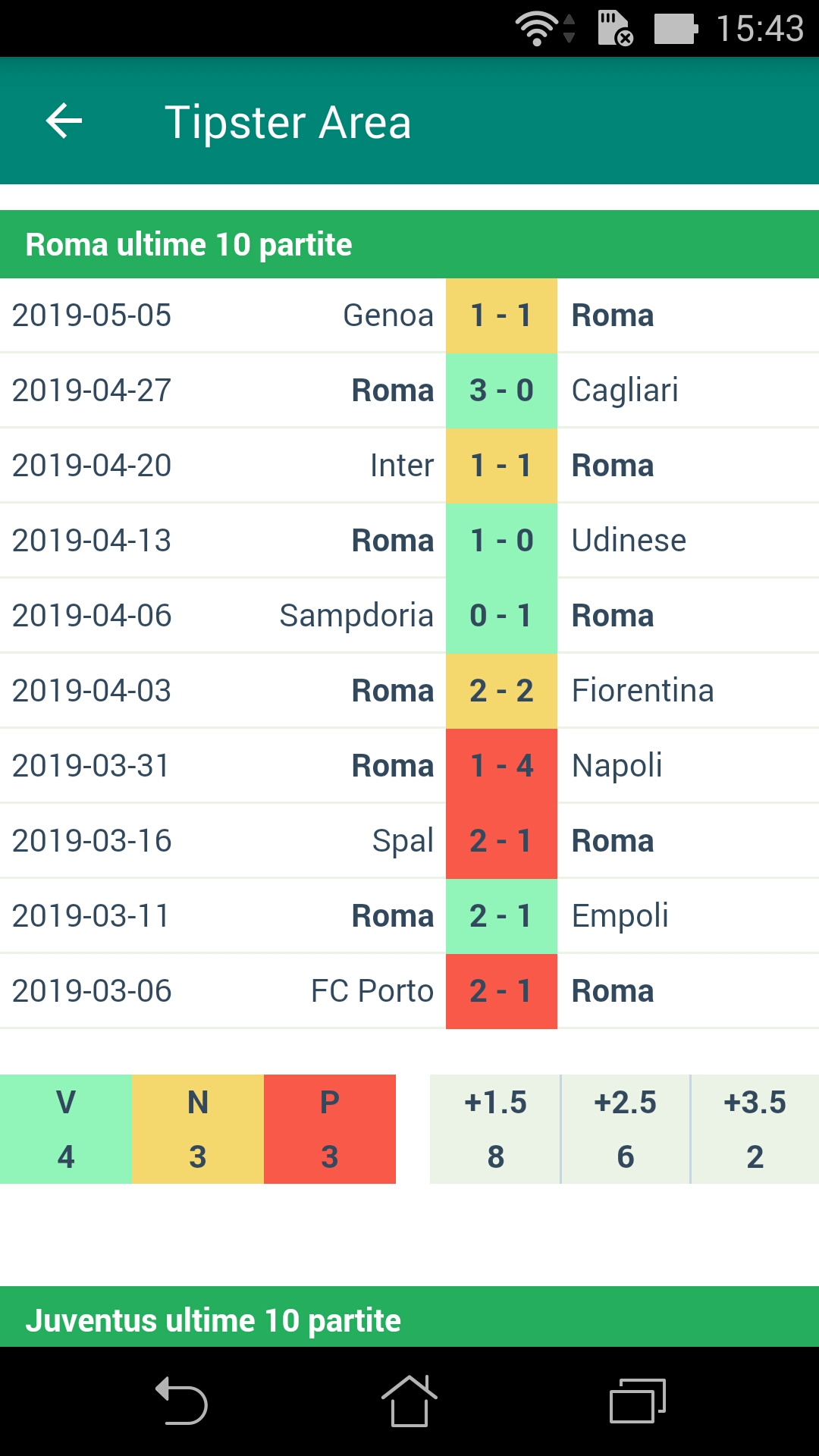819x1456 pixels.
Task: Tap the +1.5 goals stat cell
Action: [x=495, y=1129]
